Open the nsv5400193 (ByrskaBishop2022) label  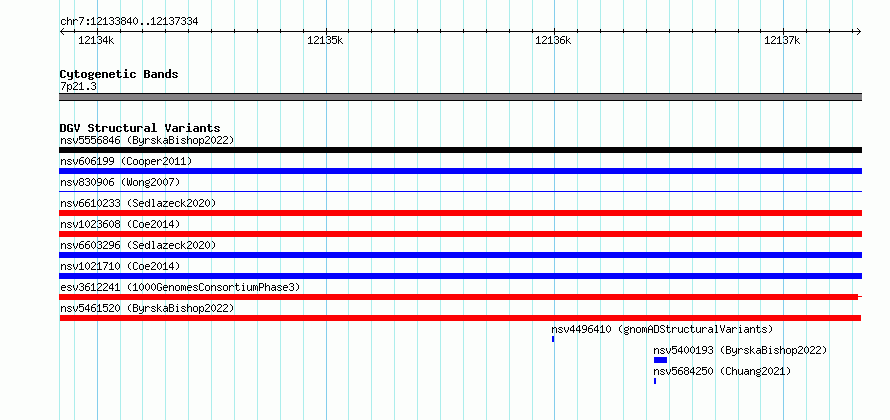[x=740, y=350]
